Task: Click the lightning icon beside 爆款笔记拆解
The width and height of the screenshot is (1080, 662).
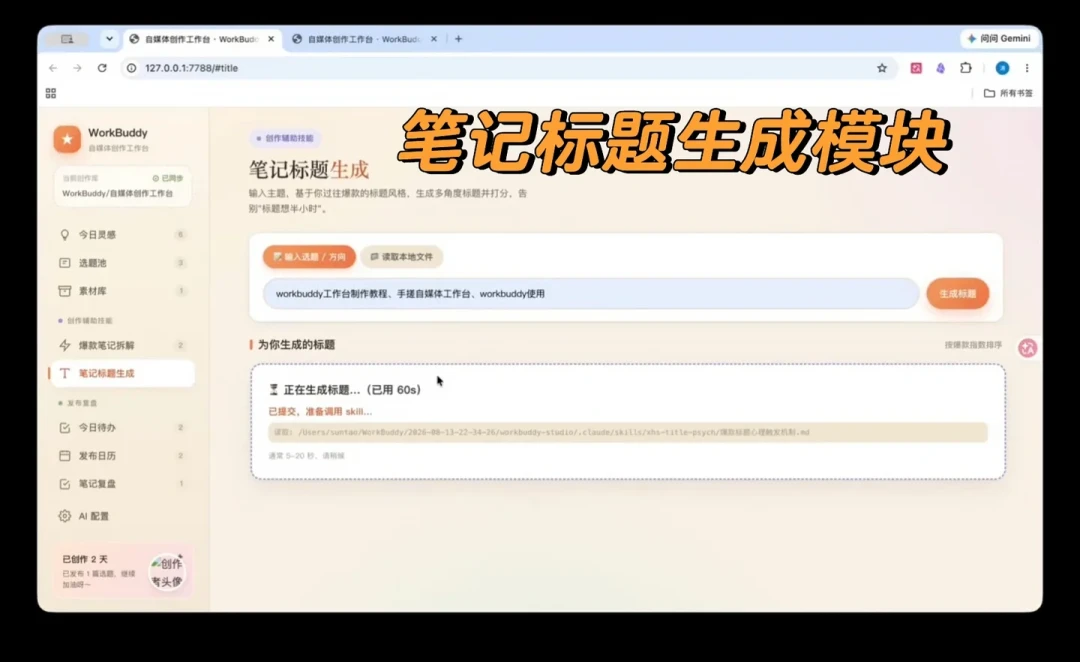Action: tap(65, 345)
